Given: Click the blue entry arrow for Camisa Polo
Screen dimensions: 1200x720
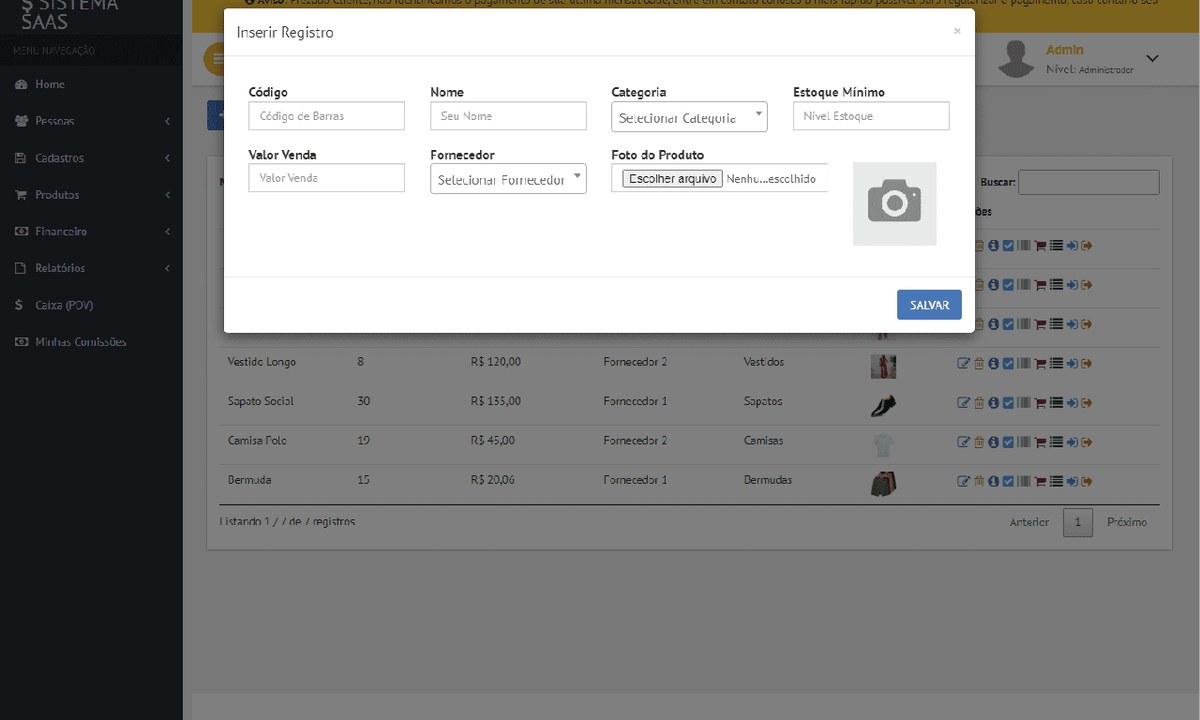Looking at the screenshot, I should [1072, 441].
